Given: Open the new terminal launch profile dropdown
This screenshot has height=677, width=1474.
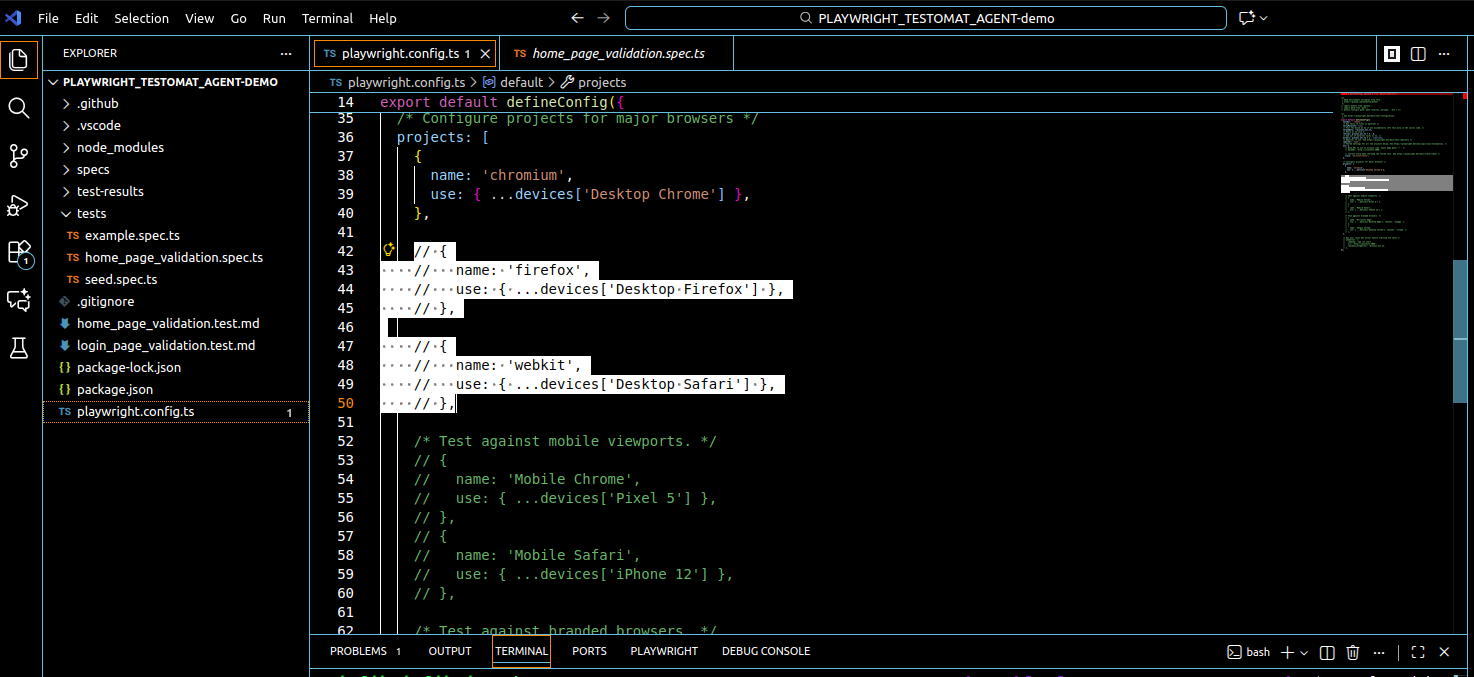Looking at the screenshot, I should (x=1304, y=652).
